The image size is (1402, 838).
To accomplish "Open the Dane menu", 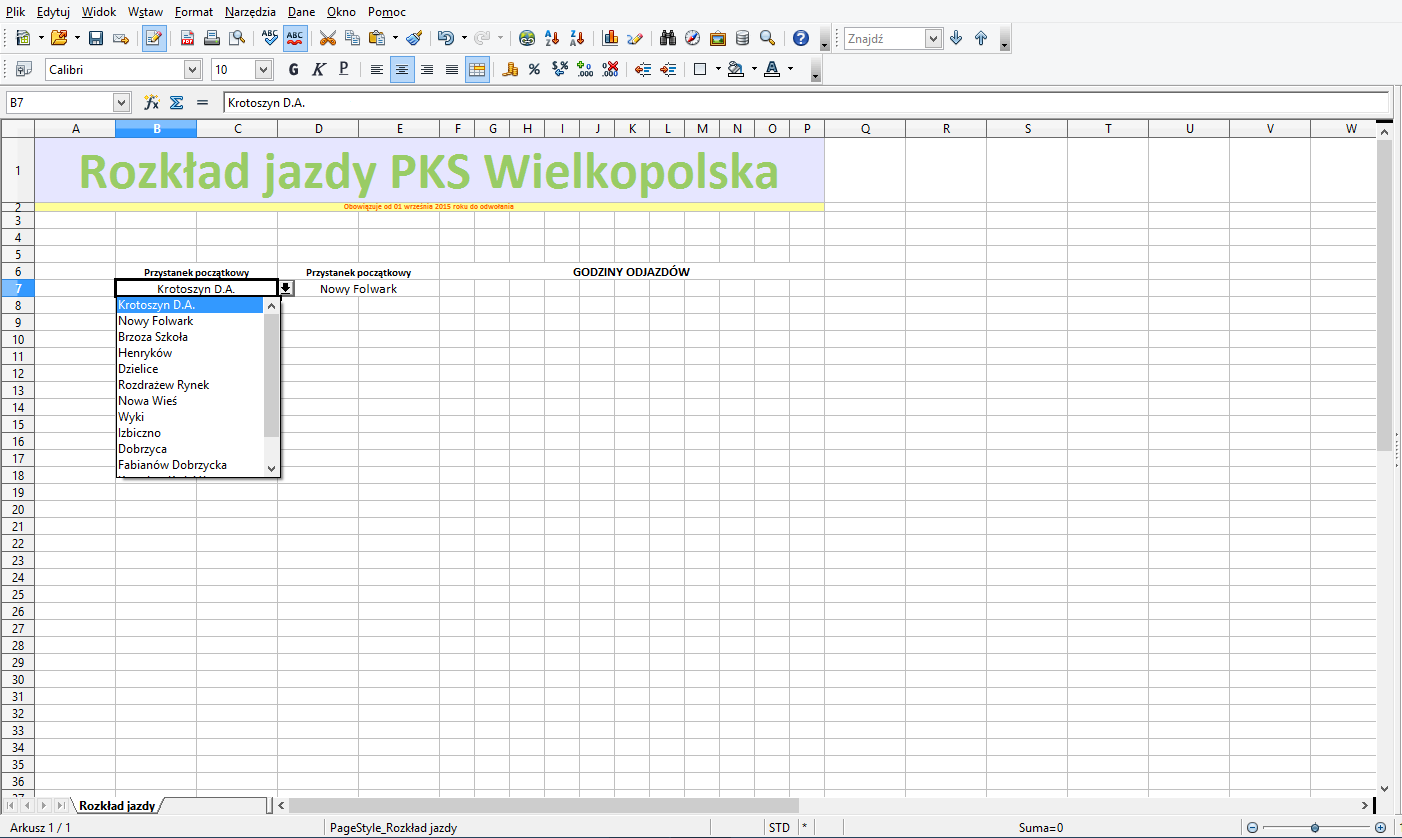I will [x=301, y=12].
